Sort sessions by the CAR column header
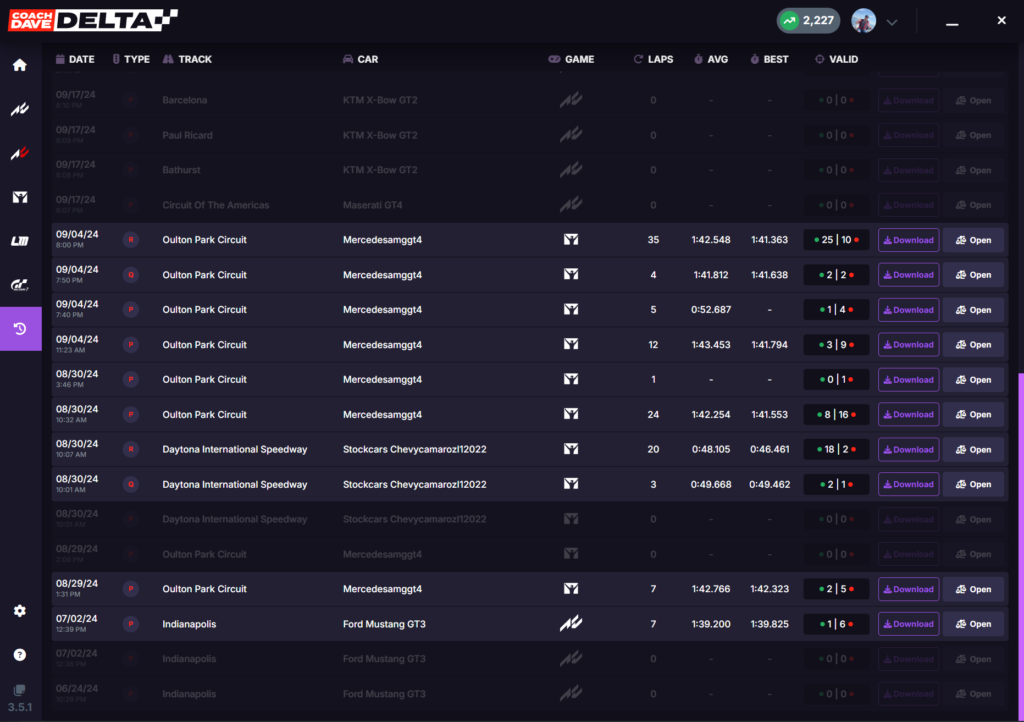Viewport: 1024px width, 722px height. tap(360, 59)
